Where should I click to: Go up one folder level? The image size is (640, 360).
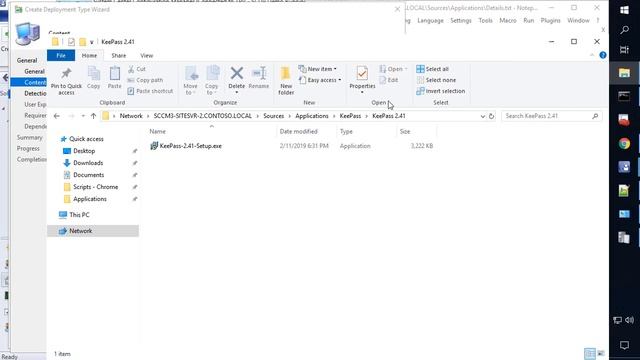(93, 116)
